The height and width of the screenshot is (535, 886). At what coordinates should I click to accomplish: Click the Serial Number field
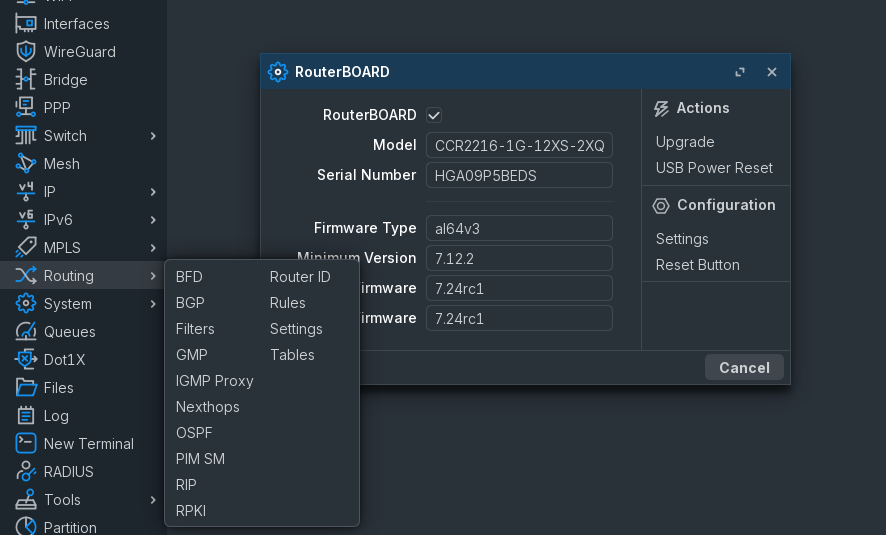coord(519,176)
